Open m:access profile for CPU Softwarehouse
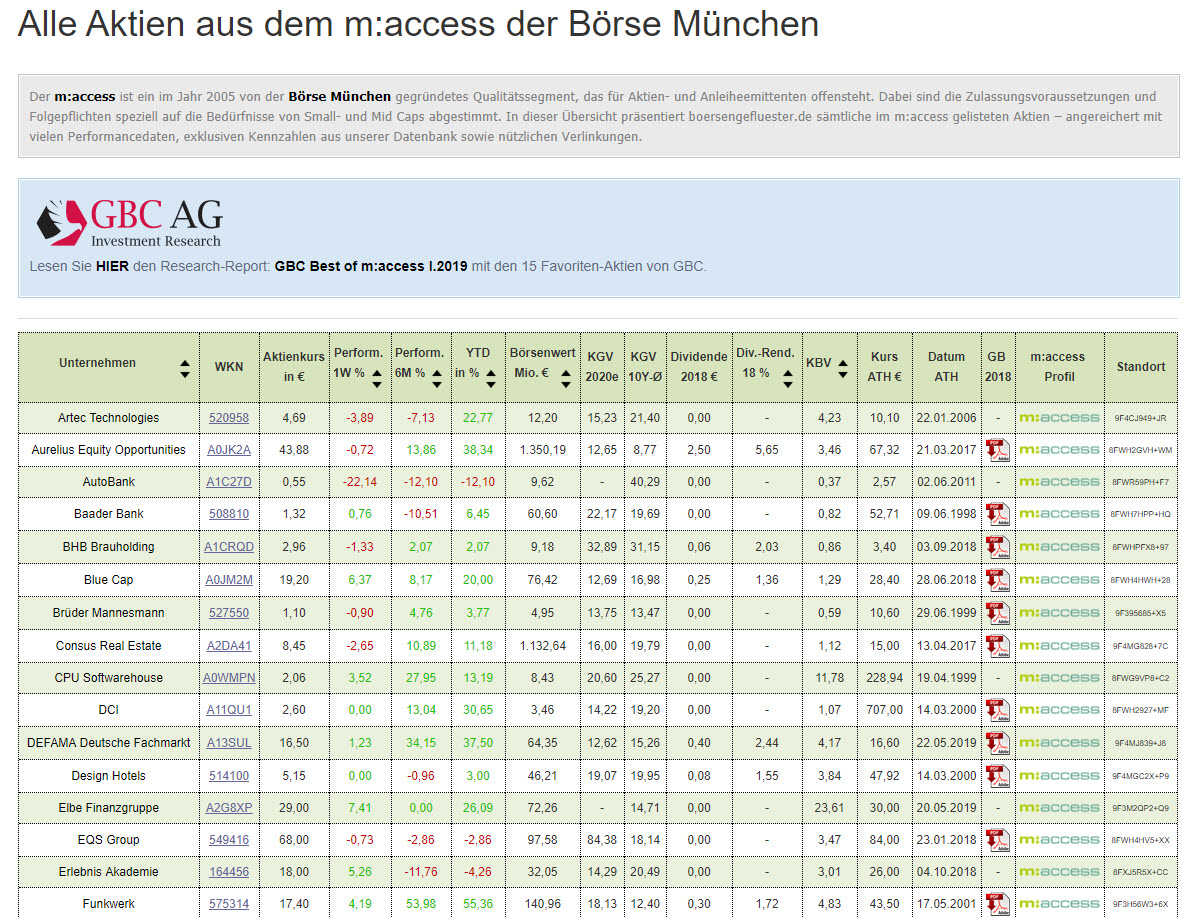 point(1059,678)
